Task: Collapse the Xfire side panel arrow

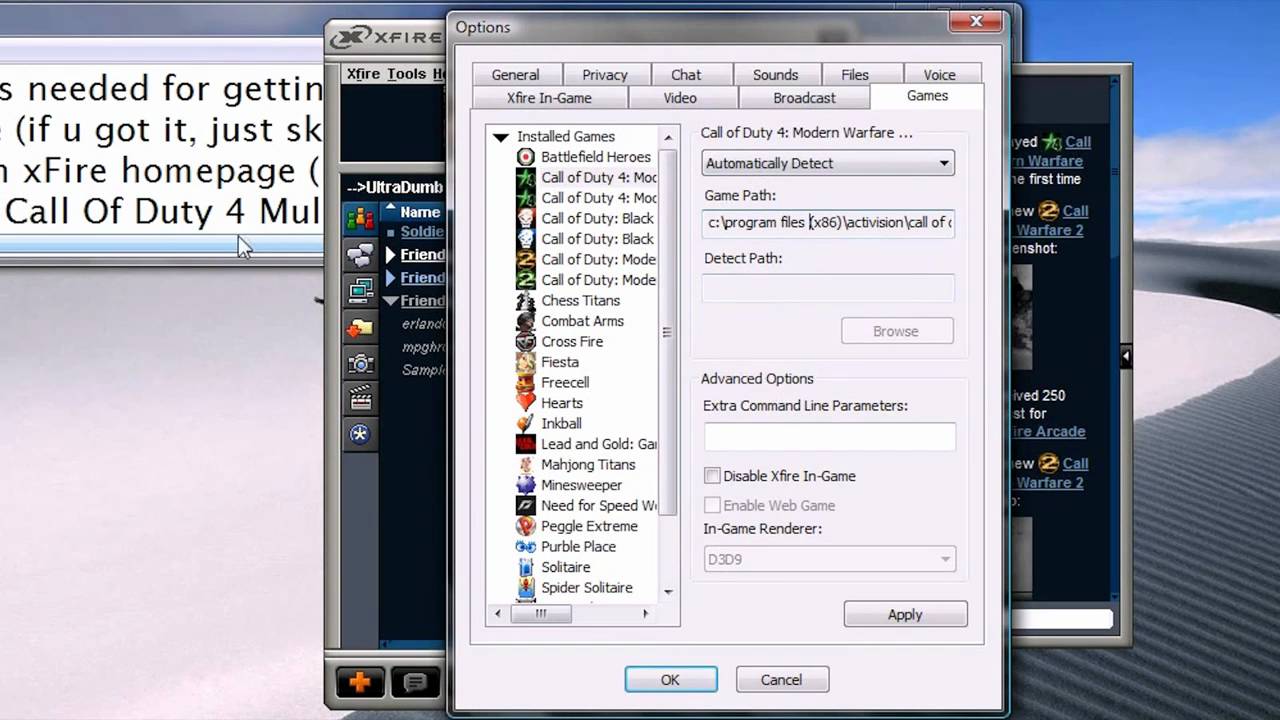Action: (1125, 356)
